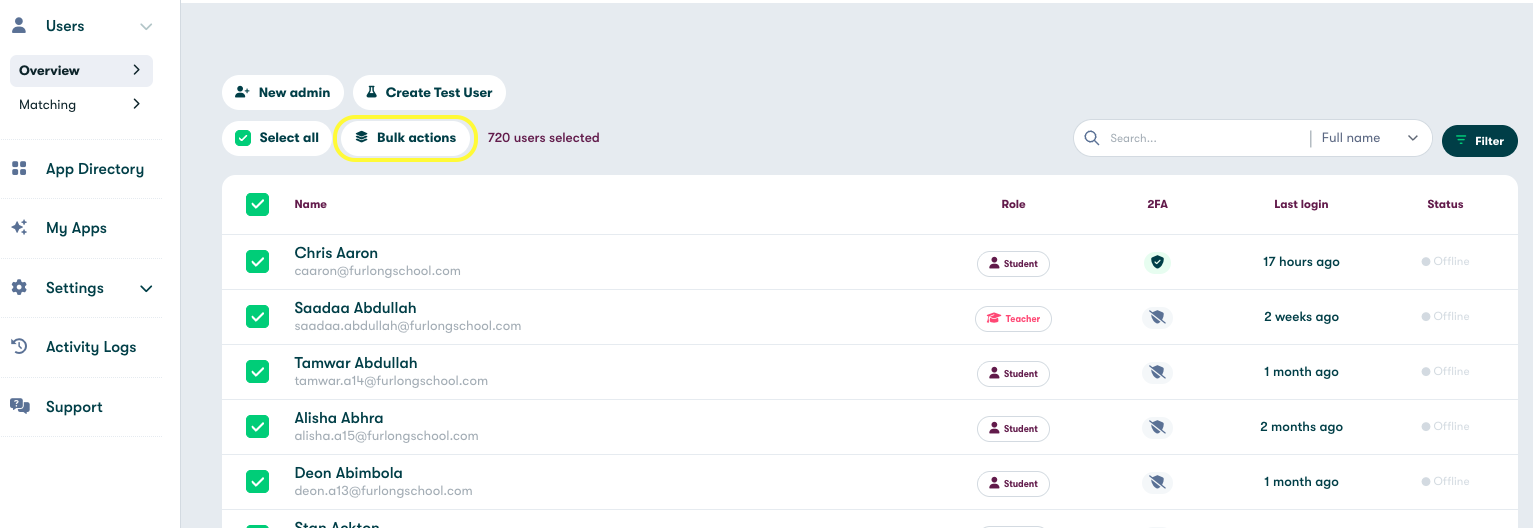The image size is (1533, 528).
Task: Click the Support chat icon
Action: coord(19,406)
